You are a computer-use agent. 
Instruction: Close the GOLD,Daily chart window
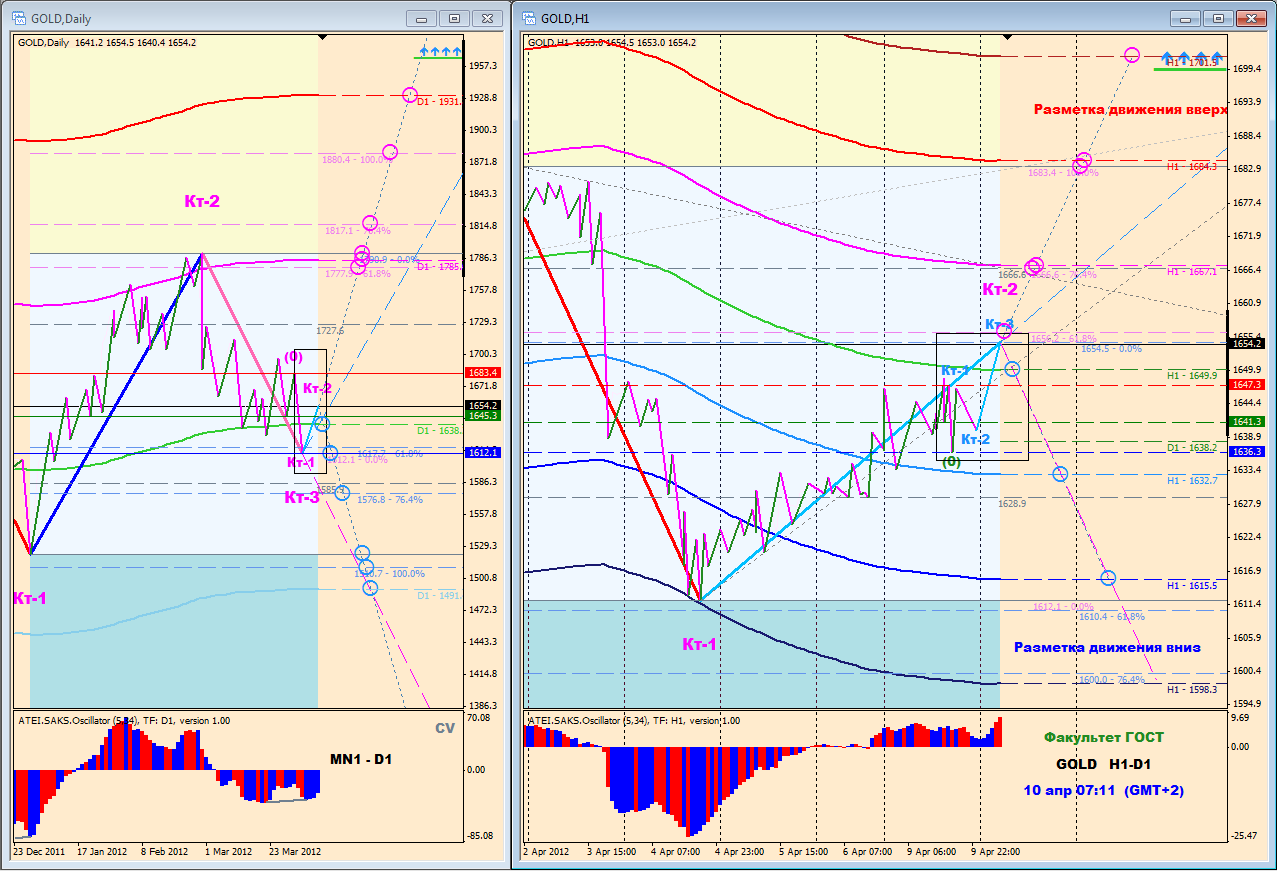point(487,18)
